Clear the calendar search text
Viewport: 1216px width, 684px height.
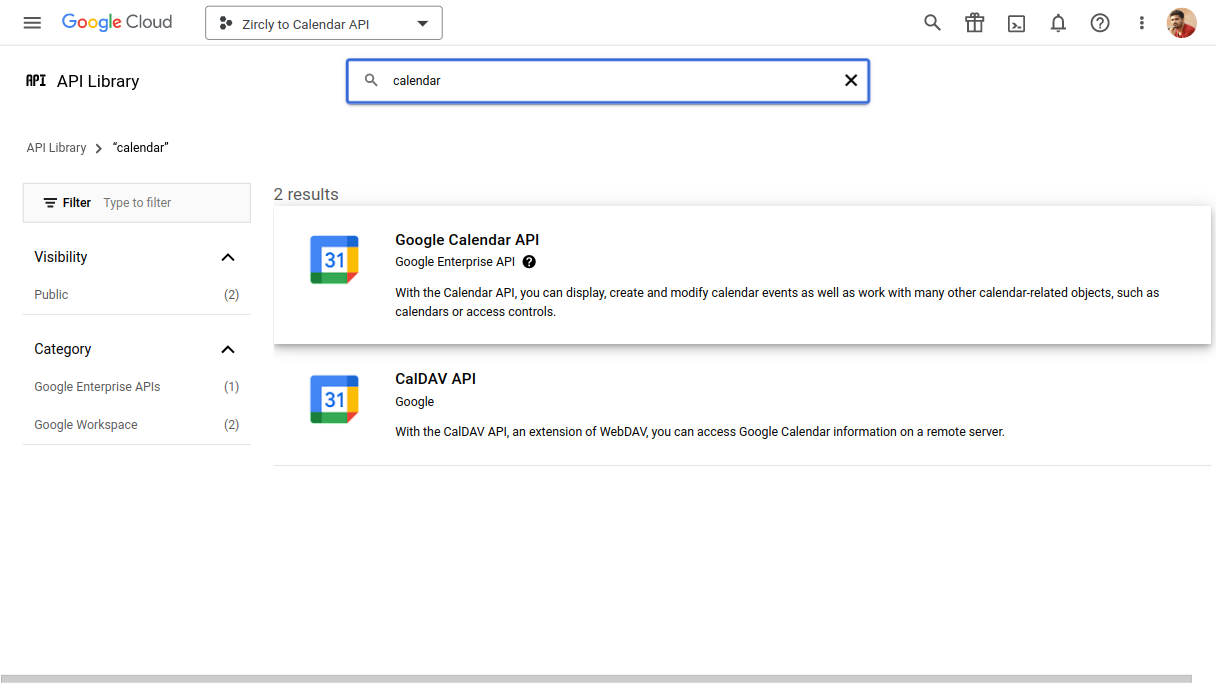[851, 80]
